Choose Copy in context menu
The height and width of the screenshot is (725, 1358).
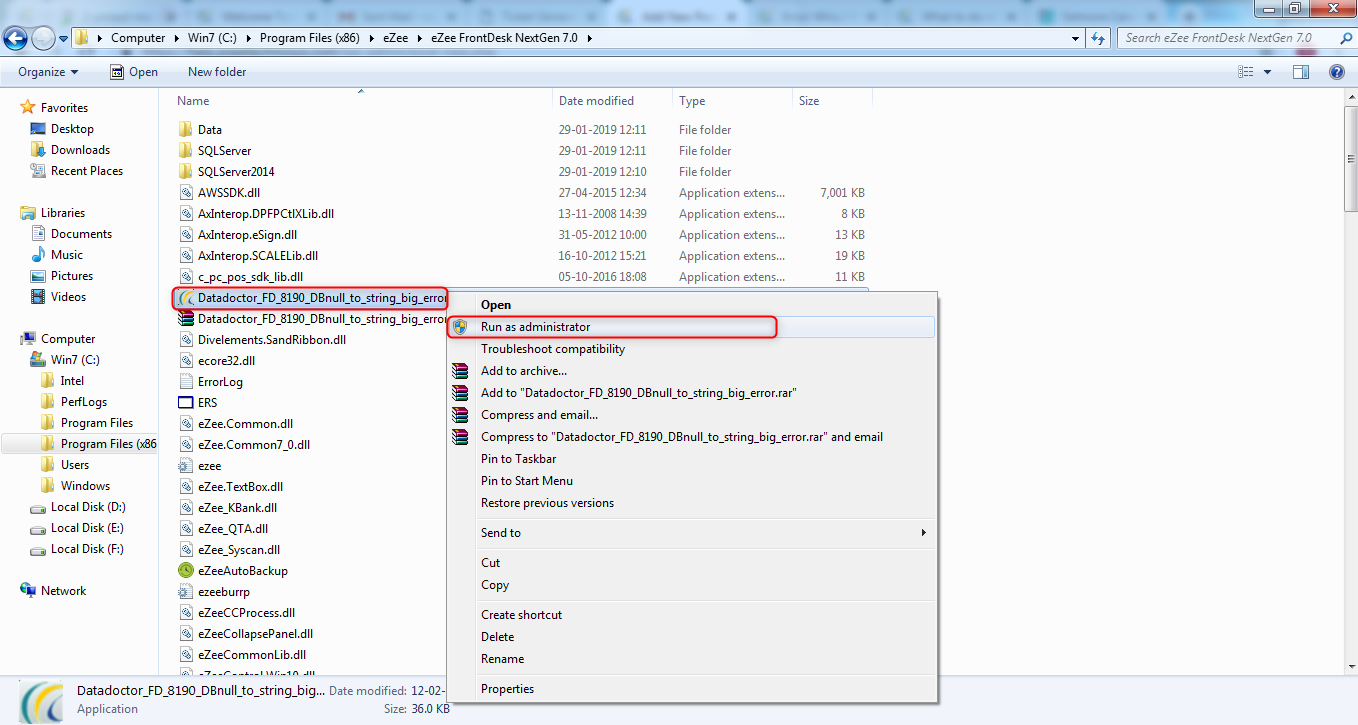click(495, 585)
